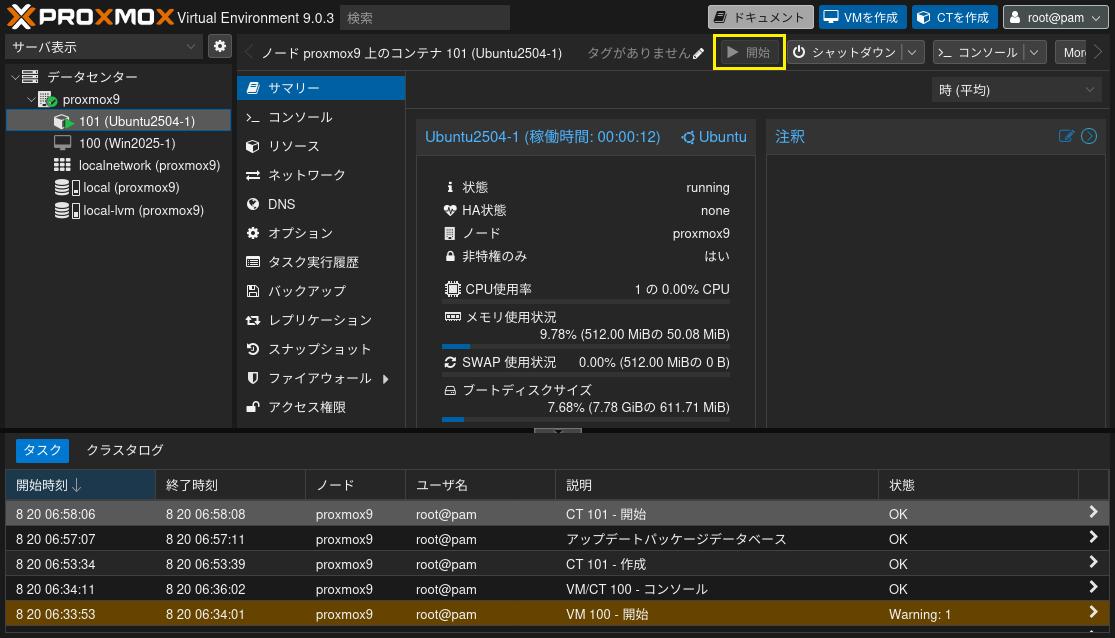Click the boot disk size progress bar
This screenshot has width=1115, height=638.
[x=586, y=420]
